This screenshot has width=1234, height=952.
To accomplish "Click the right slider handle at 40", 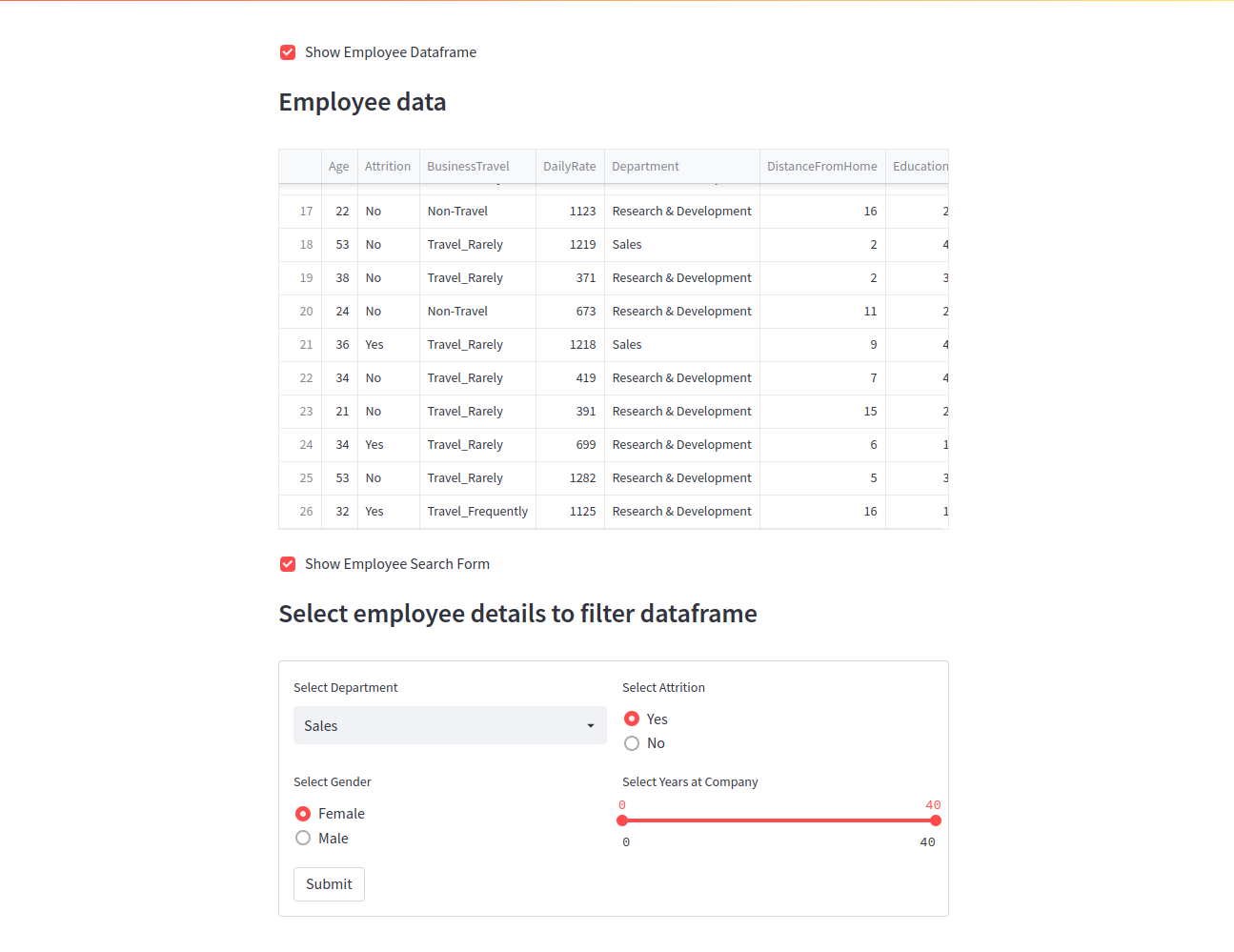I will coord(936,820).
